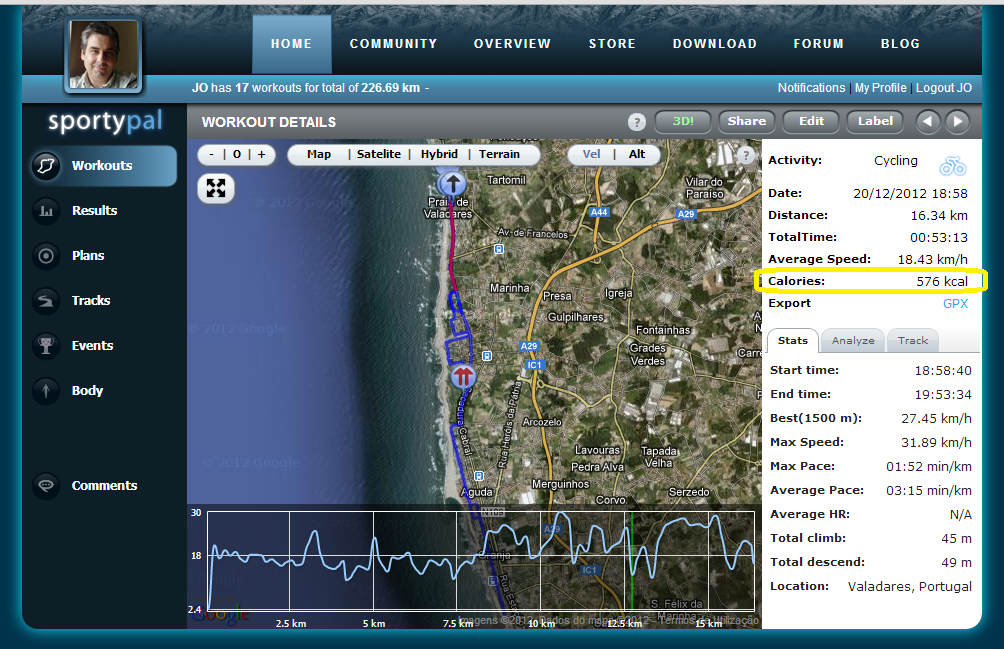The height and width of the screenshot is (649, 1004).
Task: Click the 16.34 km distance value
Action: (x=939, y=216)
